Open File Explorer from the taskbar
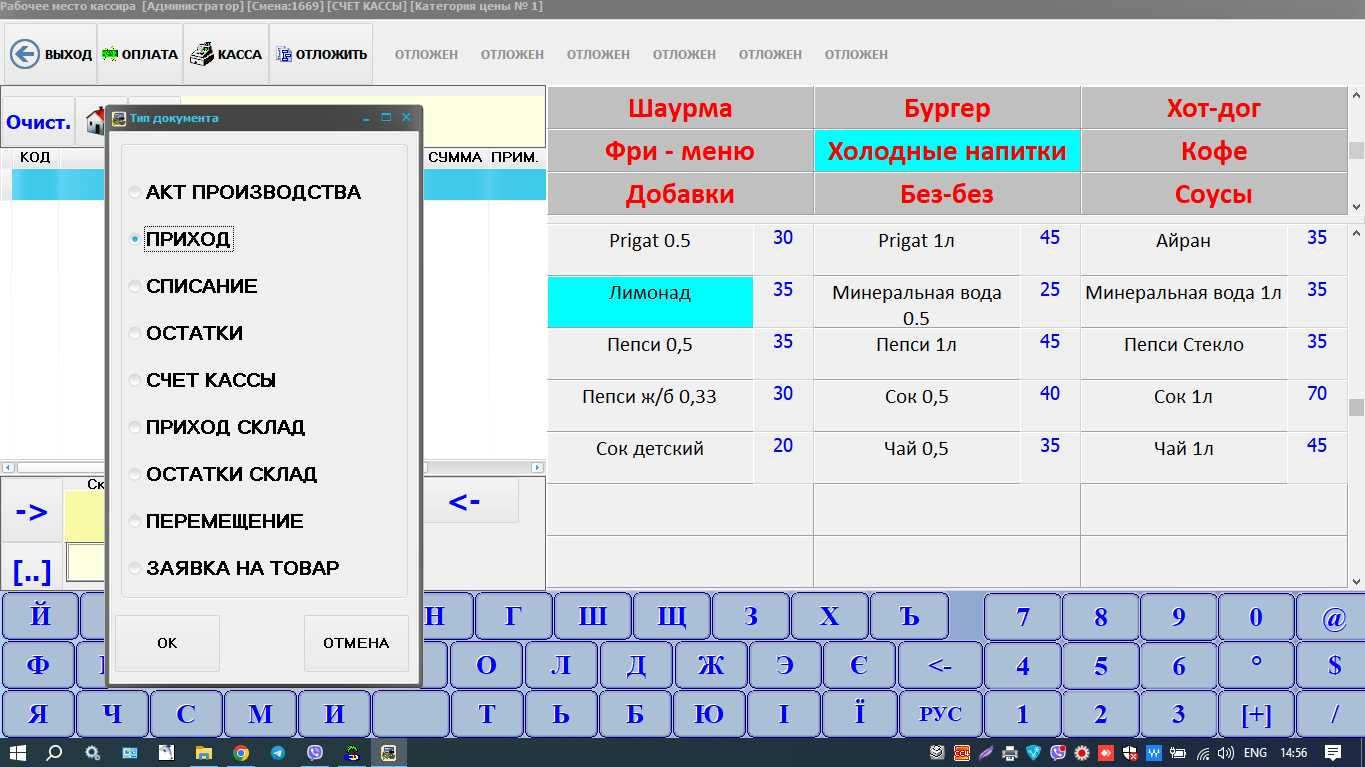The height and width of the screenshot is (767, 1365). click(204, 752)
